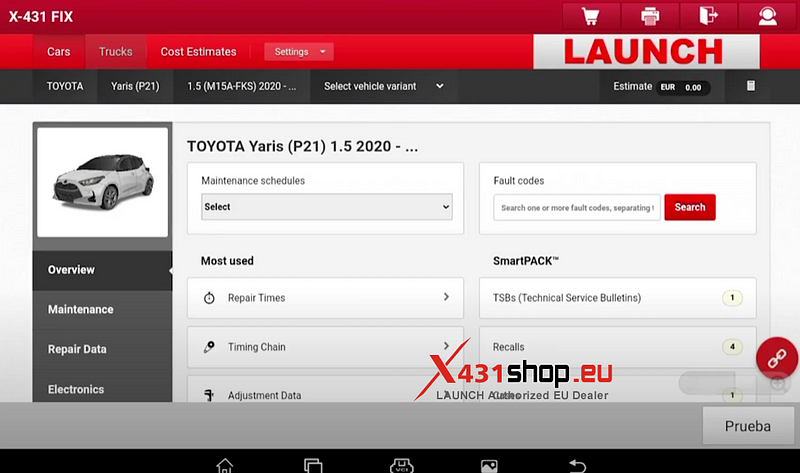Viewport: 800px width, 473px height.
Task: Open the Recalls entry
Action: [617, 347]
